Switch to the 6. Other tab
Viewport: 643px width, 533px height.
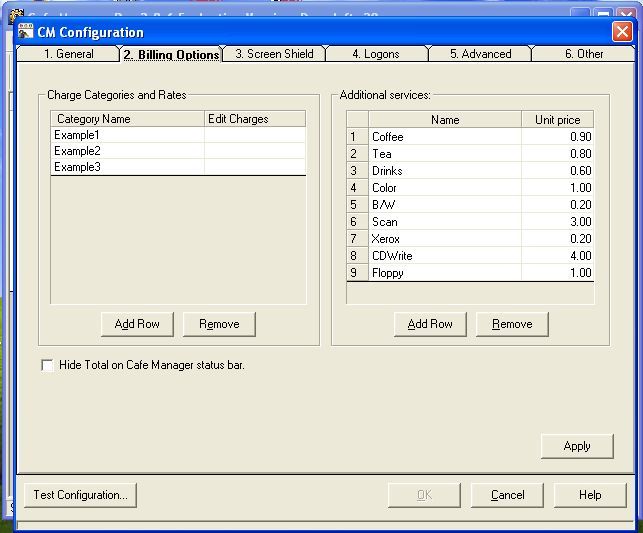[584, 54]
